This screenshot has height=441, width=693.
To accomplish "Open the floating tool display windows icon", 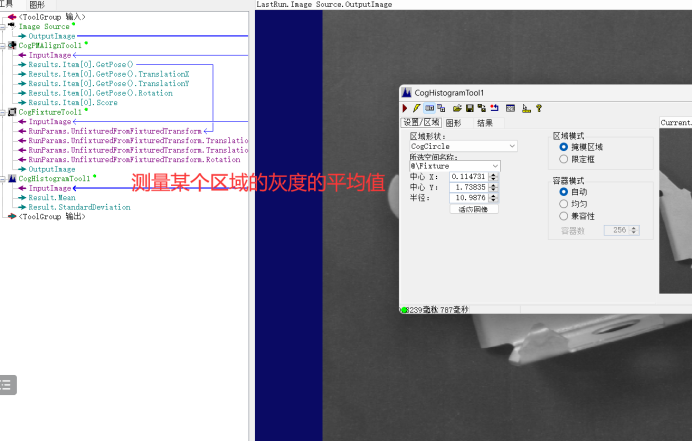I will [441, 108].
